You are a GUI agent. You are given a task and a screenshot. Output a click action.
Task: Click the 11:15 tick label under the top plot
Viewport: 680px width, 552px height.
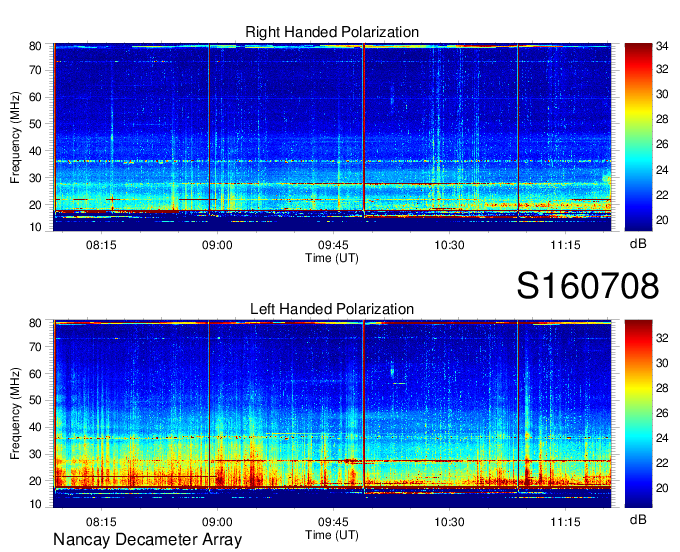coord(566,245)
